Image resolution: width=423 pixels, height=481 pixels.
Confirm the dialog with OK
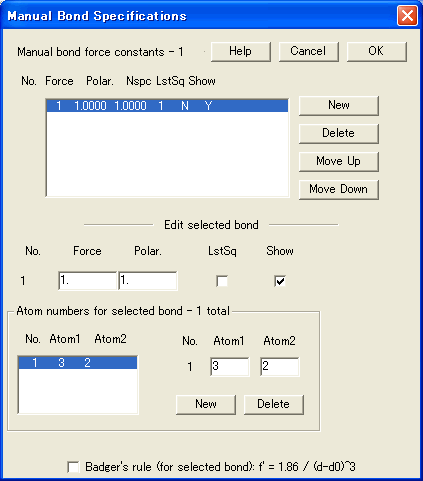click(x=376, y=52)
